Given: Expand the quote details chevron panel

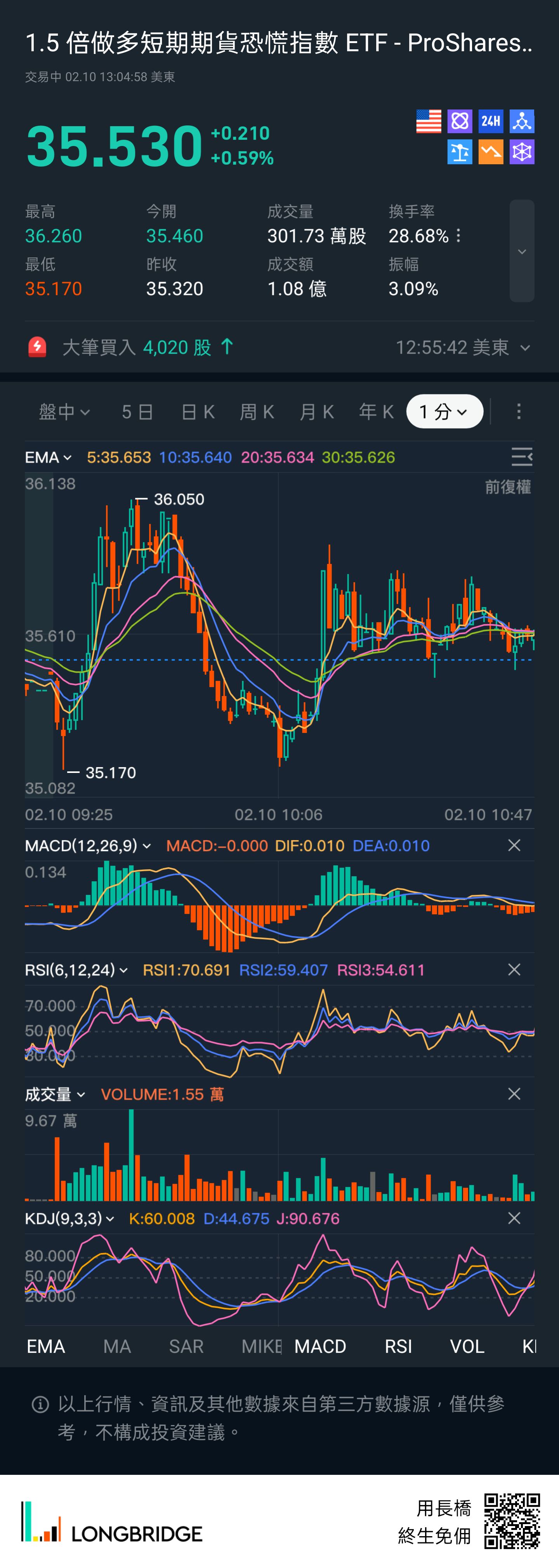Looking at the screenshot, I should (x=522, y=252).
